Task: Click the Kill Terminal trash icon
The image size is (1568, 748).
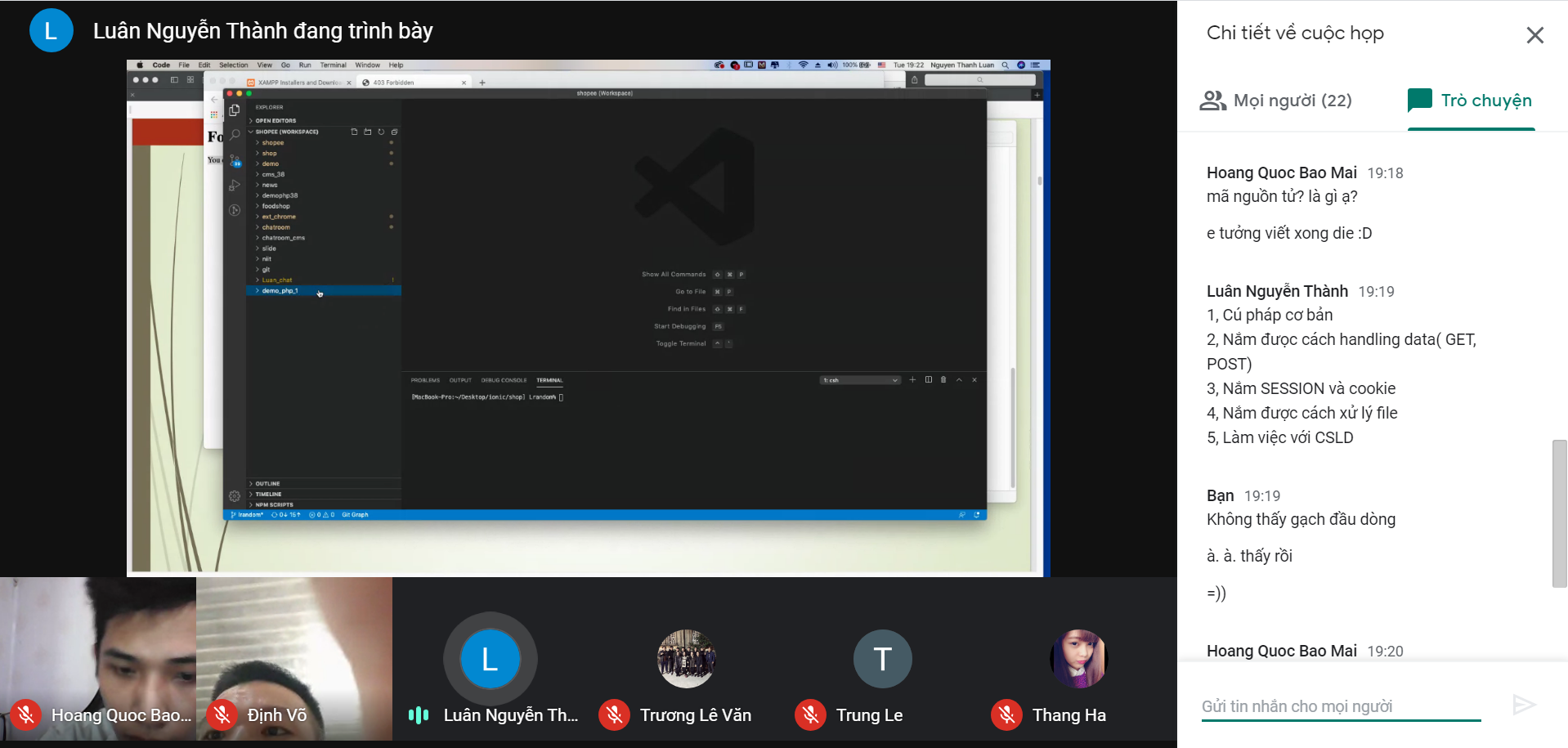Action: click(x=943, y=380)
